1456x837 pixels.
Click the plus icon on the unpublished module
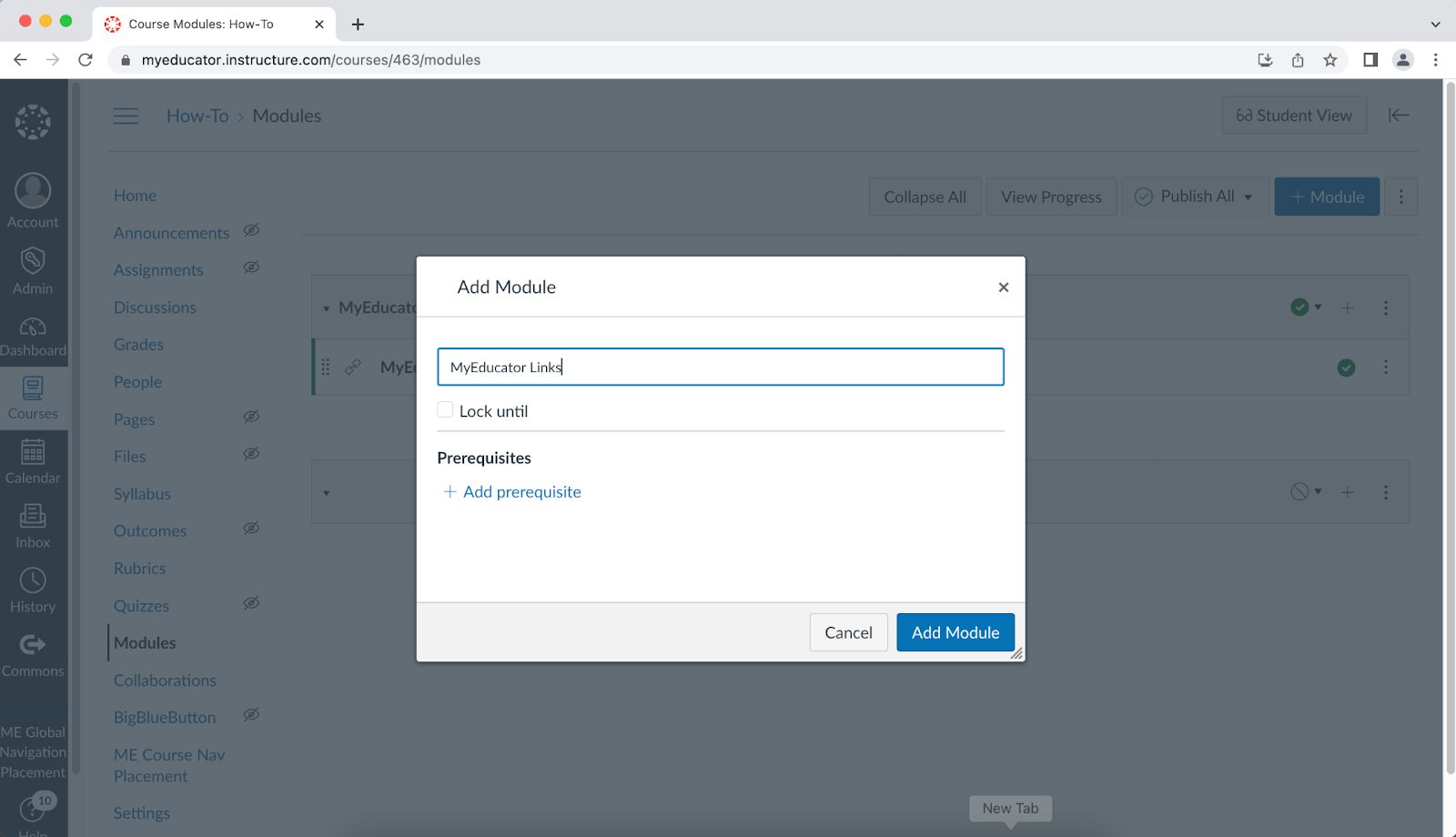[x=1348, y=492]
